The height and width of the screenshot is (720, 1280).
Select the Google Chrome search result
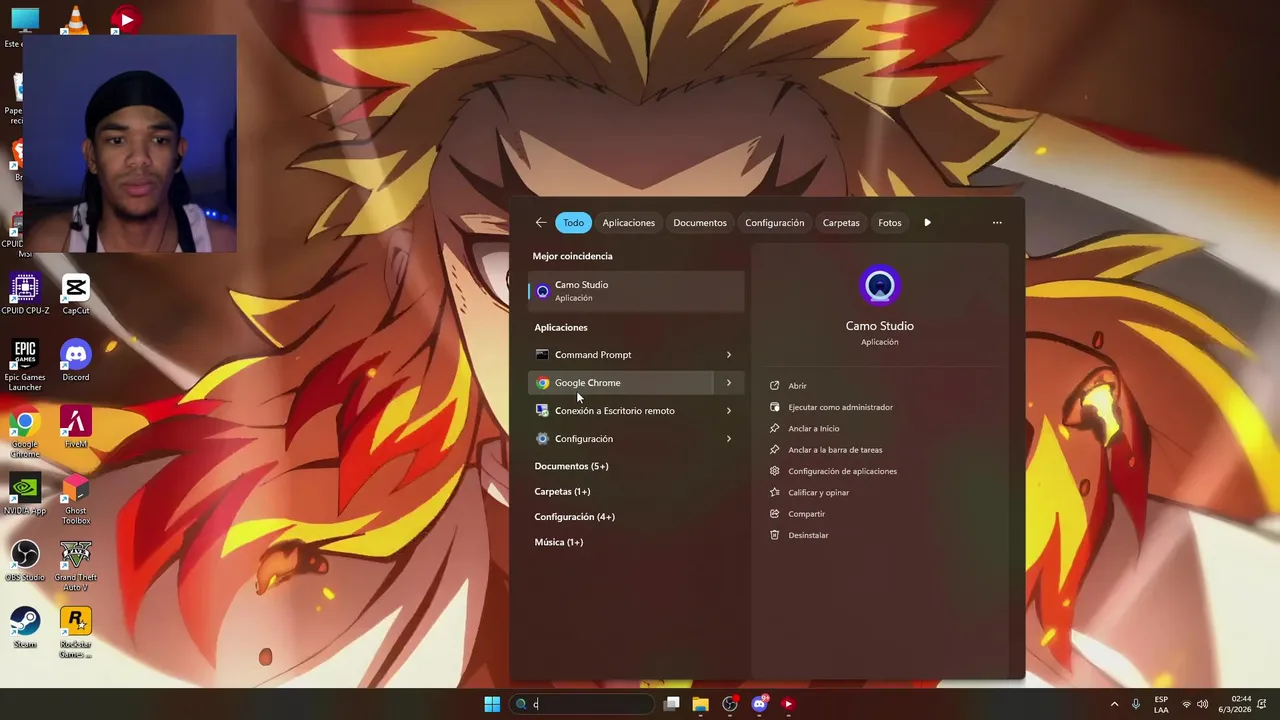pyautogui.click(x=622, y=383)
